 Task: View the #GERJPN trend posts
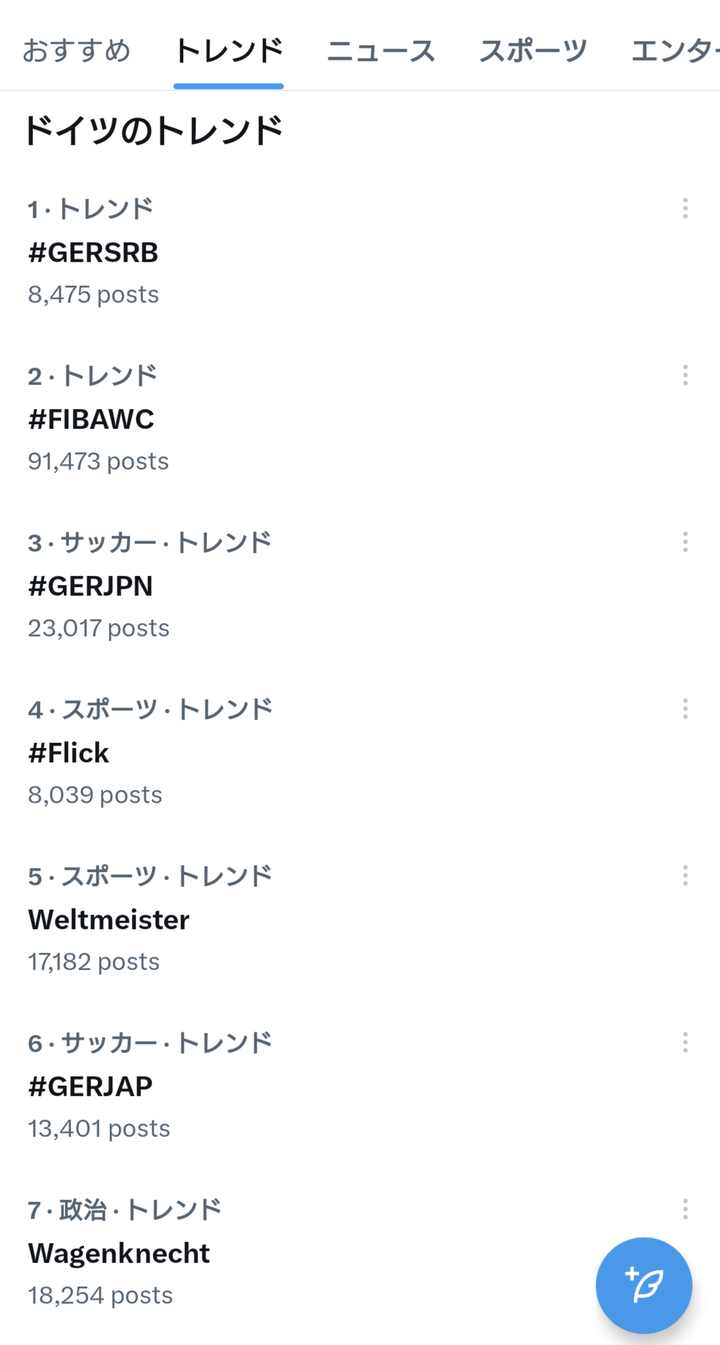tap(91, 587)
